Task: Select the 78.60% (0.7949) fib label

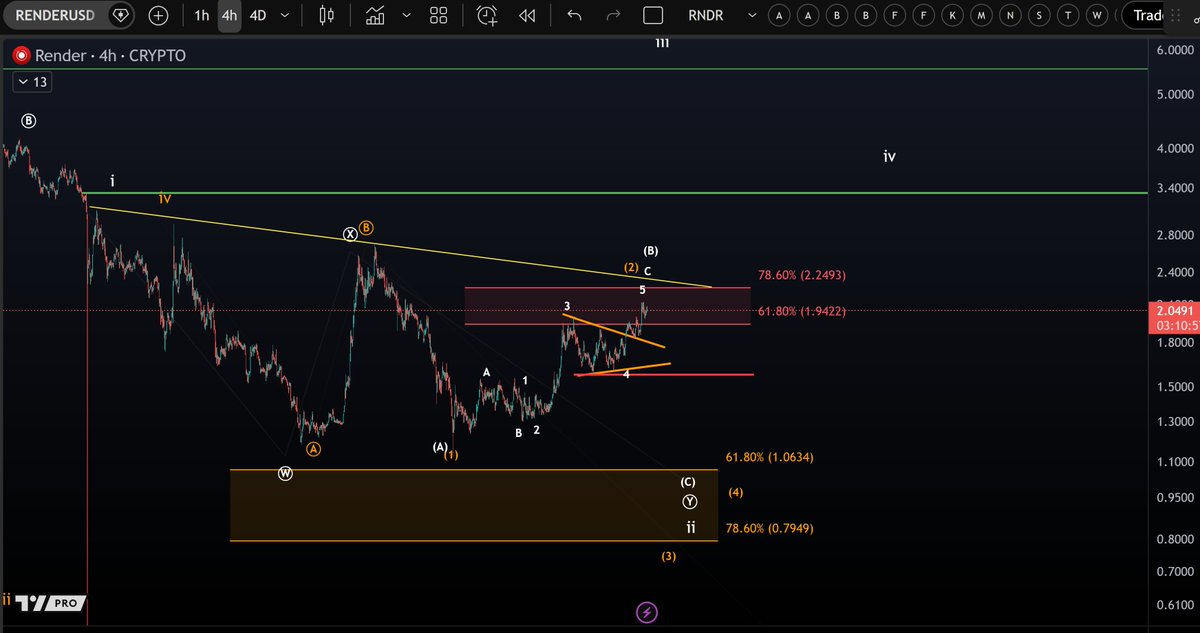Action: tap(769, 528)
